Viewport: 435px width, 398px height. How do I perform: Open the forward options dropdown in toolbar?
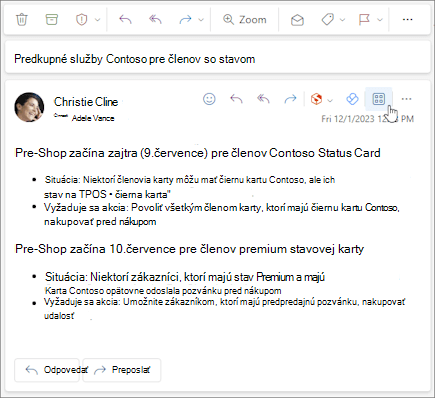201,20
